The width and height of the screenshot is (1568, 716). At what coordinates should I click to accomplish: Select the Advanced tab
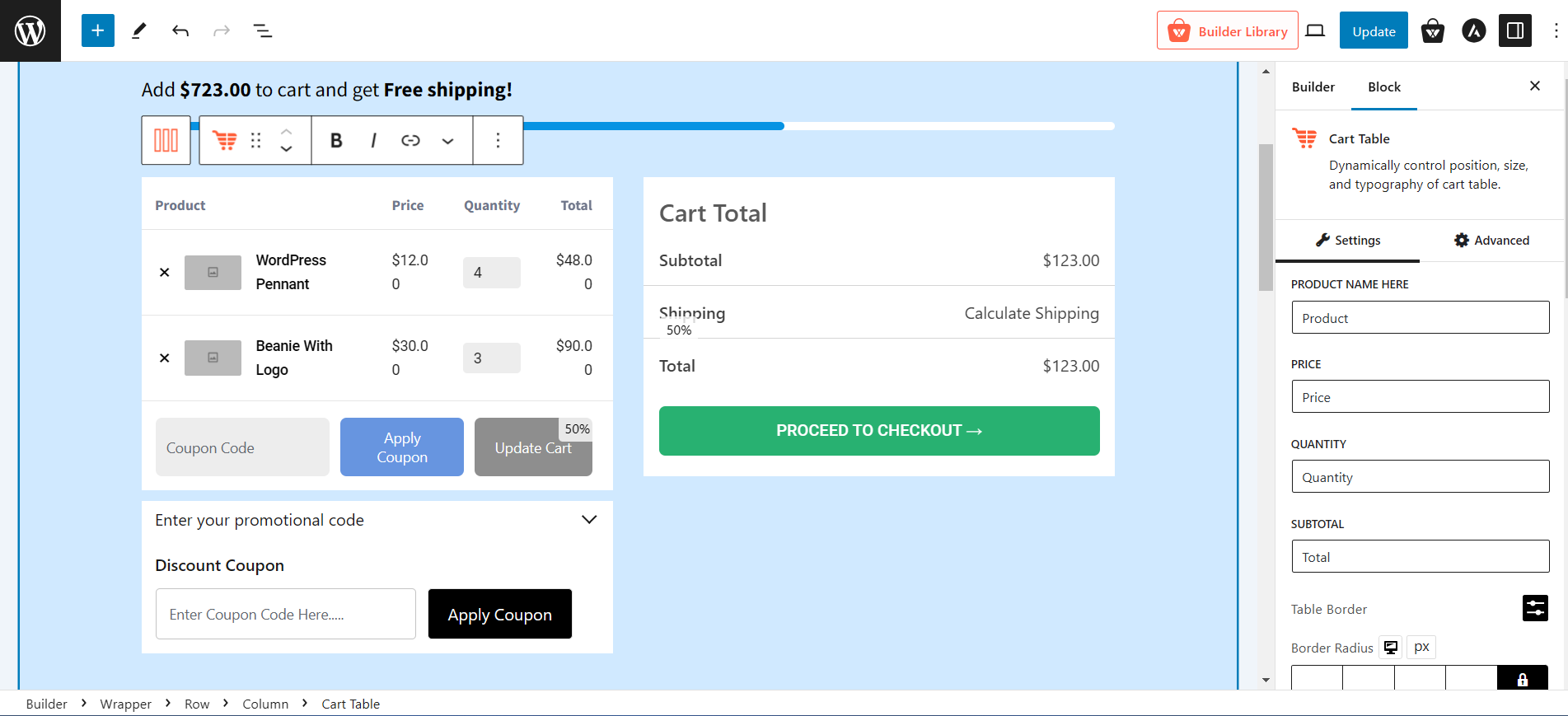pyautogui.click(x=1491, y=241)
